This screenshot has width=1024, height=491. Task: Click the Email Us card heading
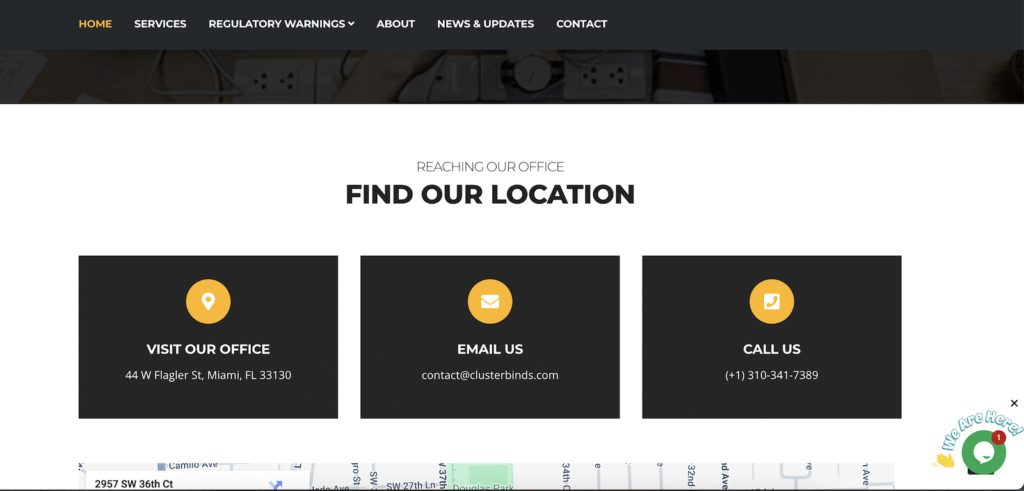490,349
